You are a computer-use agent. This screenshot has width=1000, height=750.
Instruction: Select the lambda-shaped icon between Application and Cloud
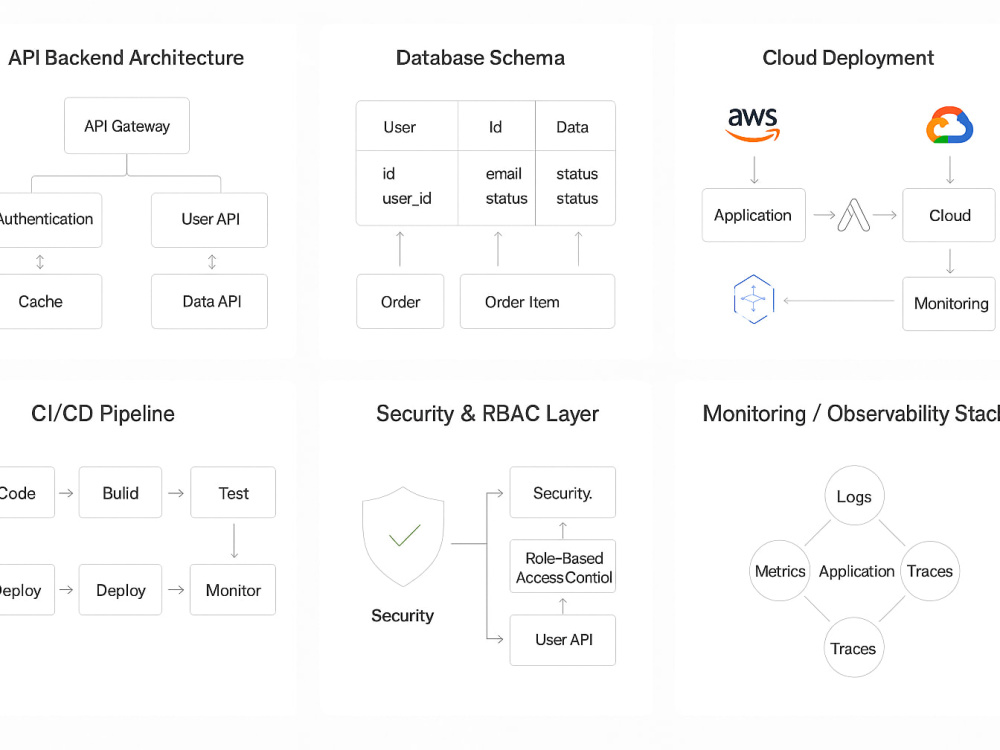pyautogui.click(x=853, y=215)
